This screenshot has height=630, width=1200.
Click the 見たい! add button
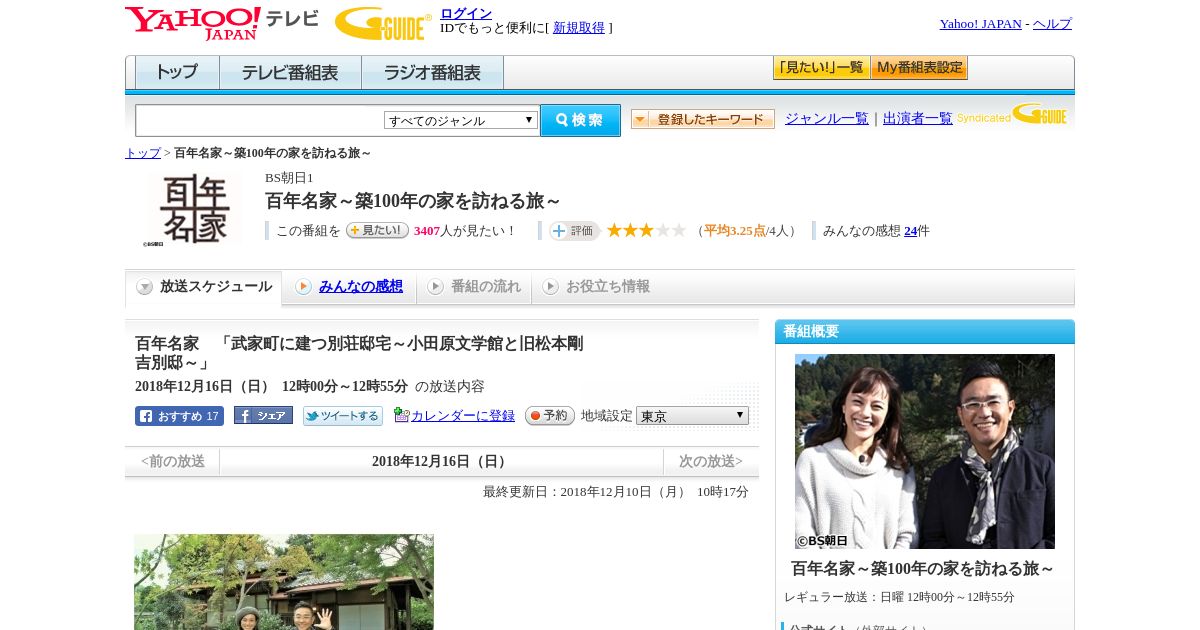point(377,230)
